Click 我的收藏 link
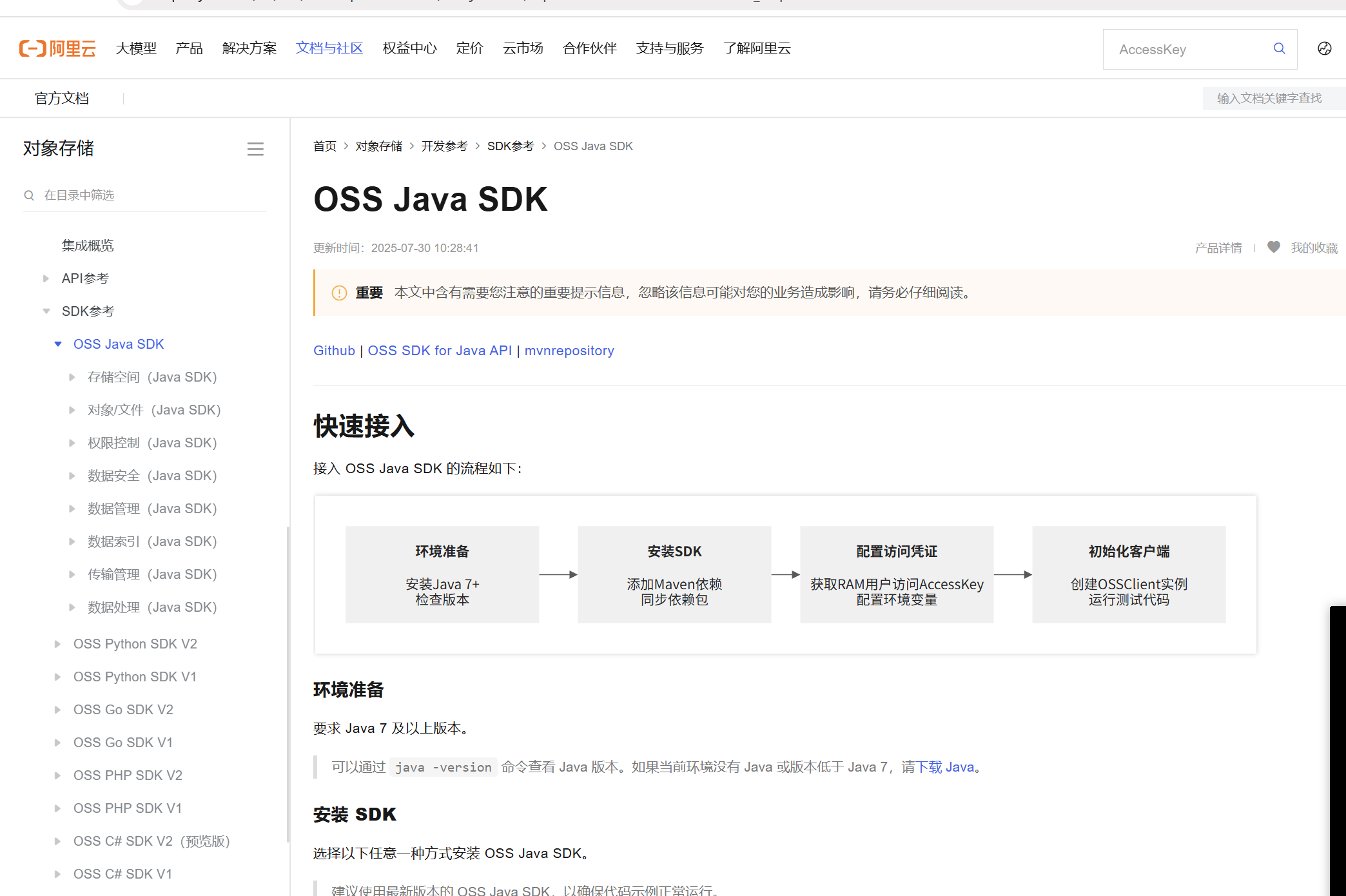 (1314, 248)
